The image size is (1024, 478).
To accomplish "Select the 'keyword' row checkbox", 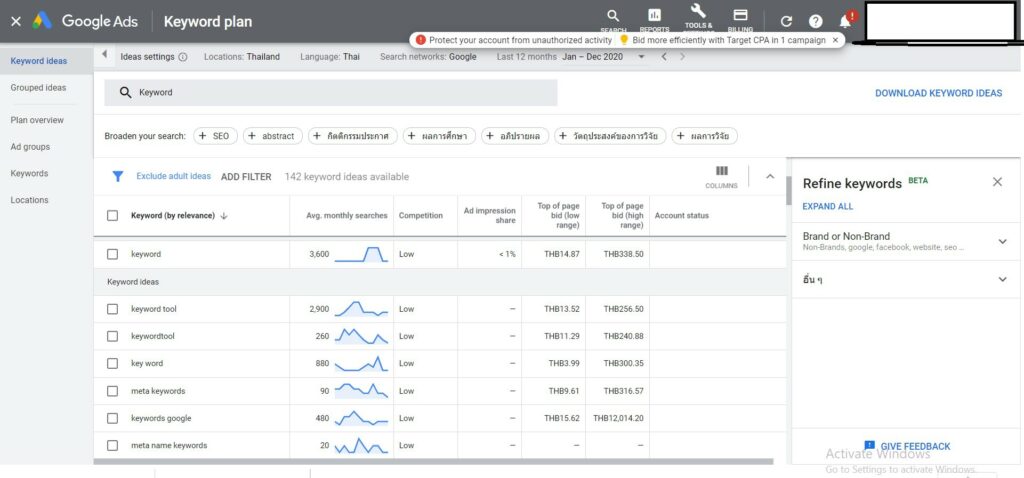I will pyautogui.click(x=112, y=254).
